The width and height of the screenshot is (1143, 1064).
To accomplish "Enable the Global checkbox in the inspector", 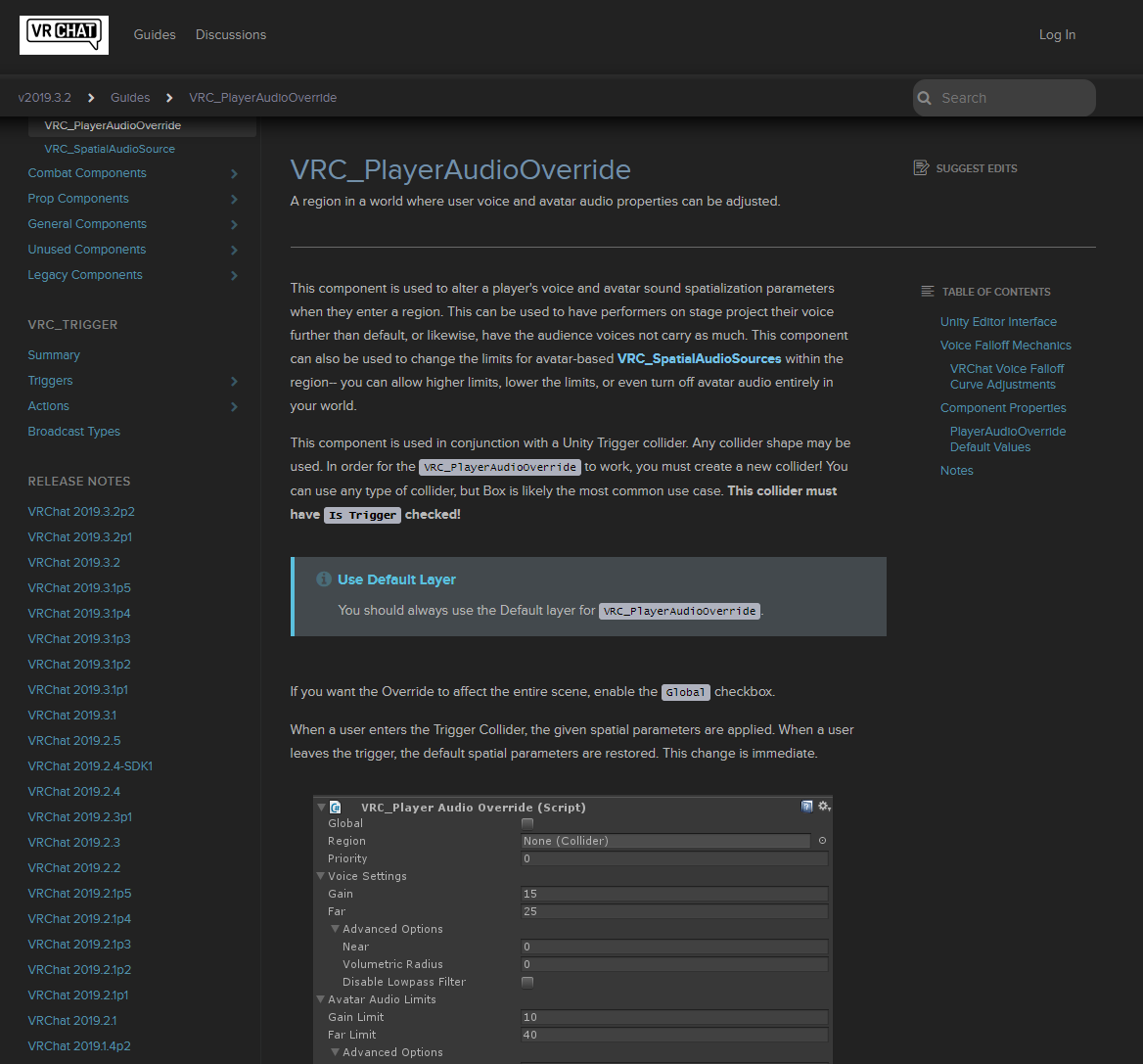I will (x=527, y=823).
